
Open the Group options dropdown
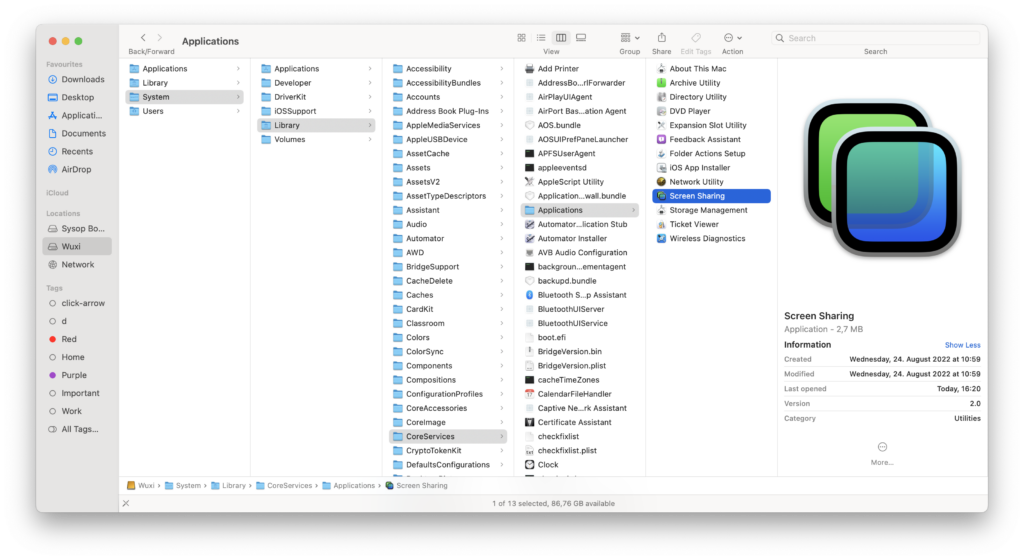pyautogui.click(x=630, y=38)
